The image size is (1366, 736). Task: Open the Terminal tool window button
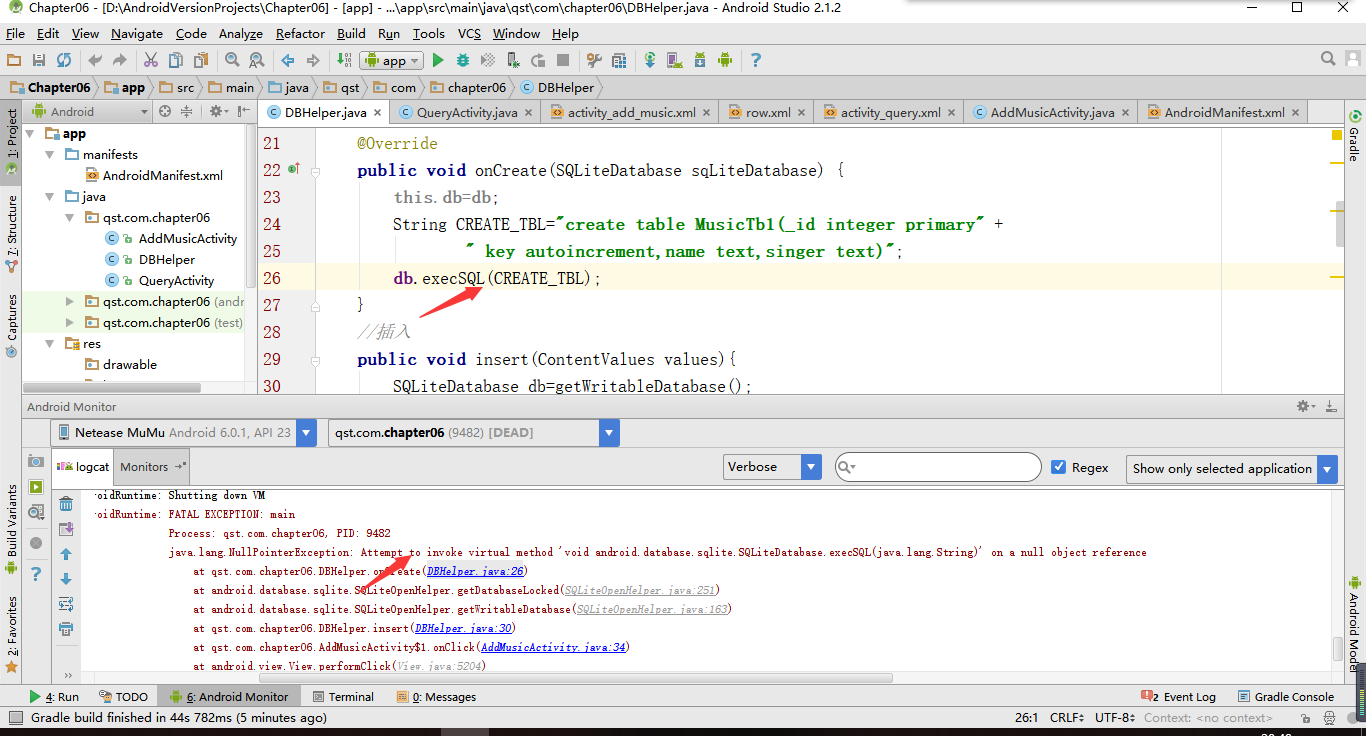pos(342,697)
